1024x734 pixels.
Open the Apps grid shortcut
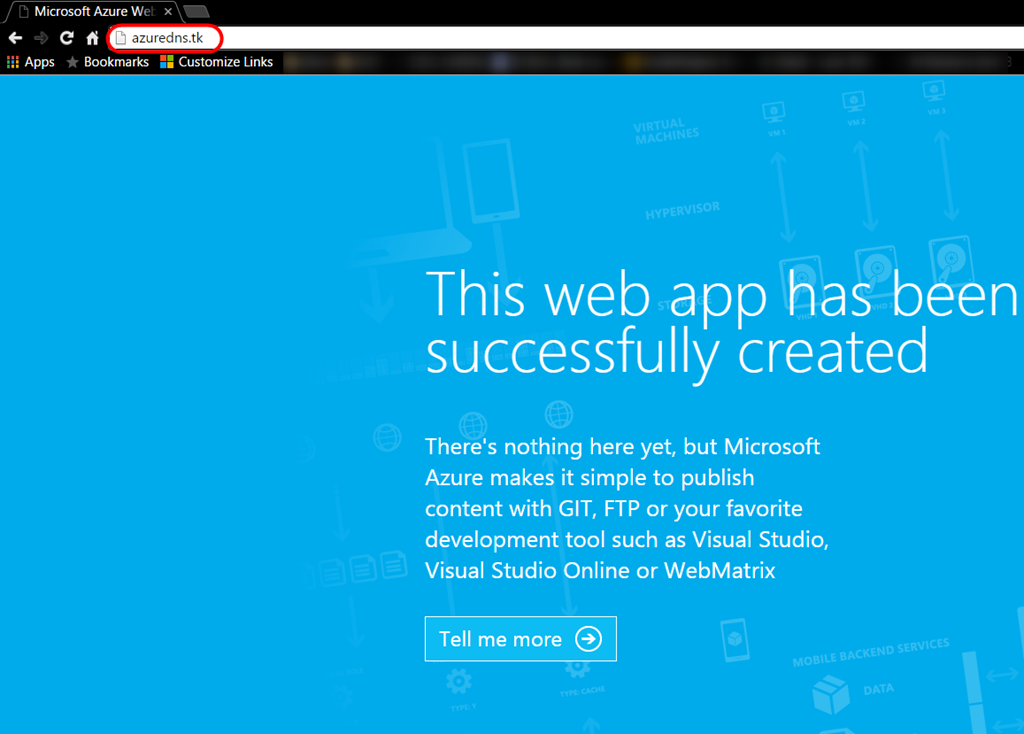tap(31, 62)
